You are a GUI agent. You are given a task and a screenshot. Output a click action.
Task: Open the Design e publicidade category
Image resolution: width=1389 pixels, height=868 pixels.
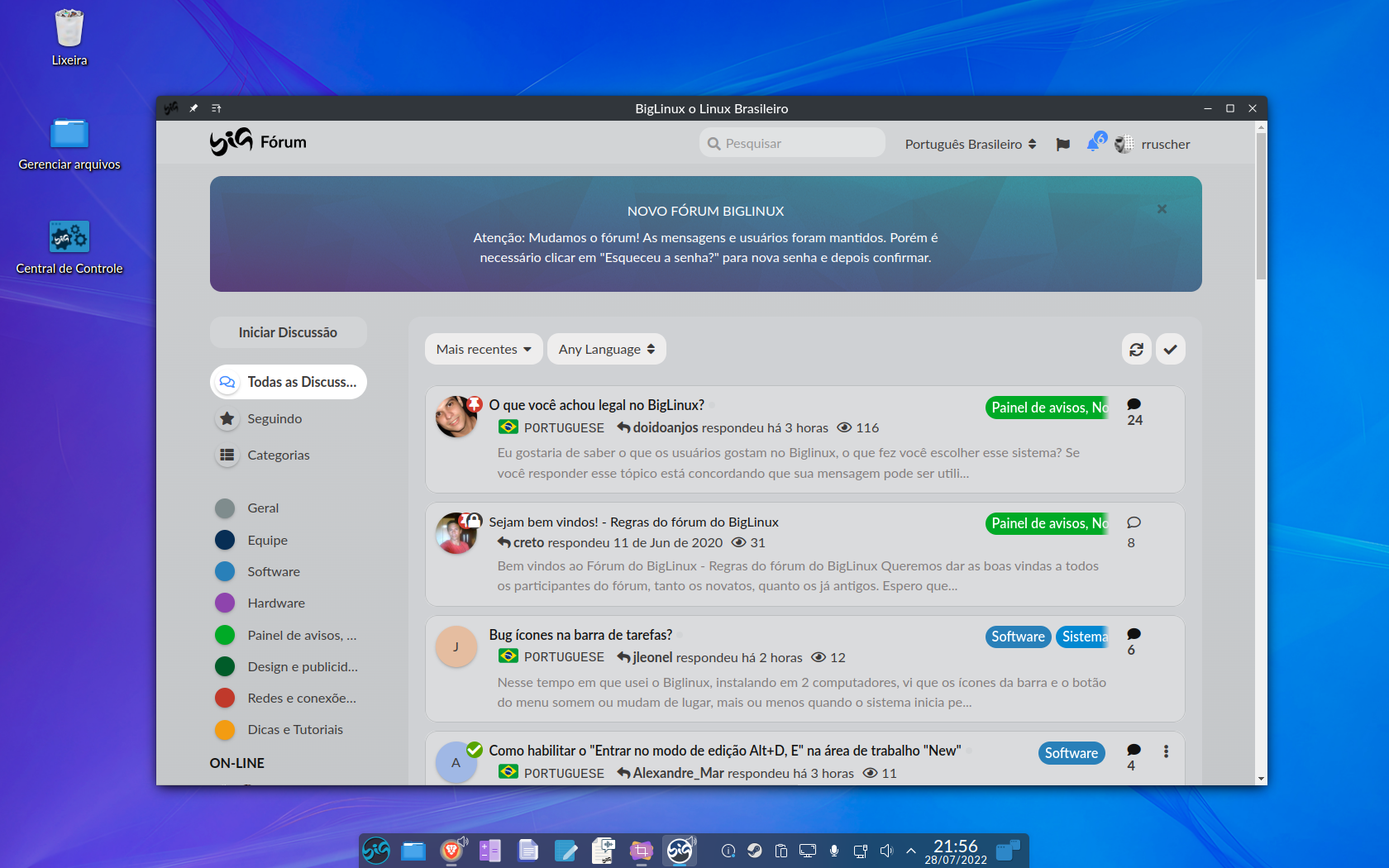coord(286,666)
